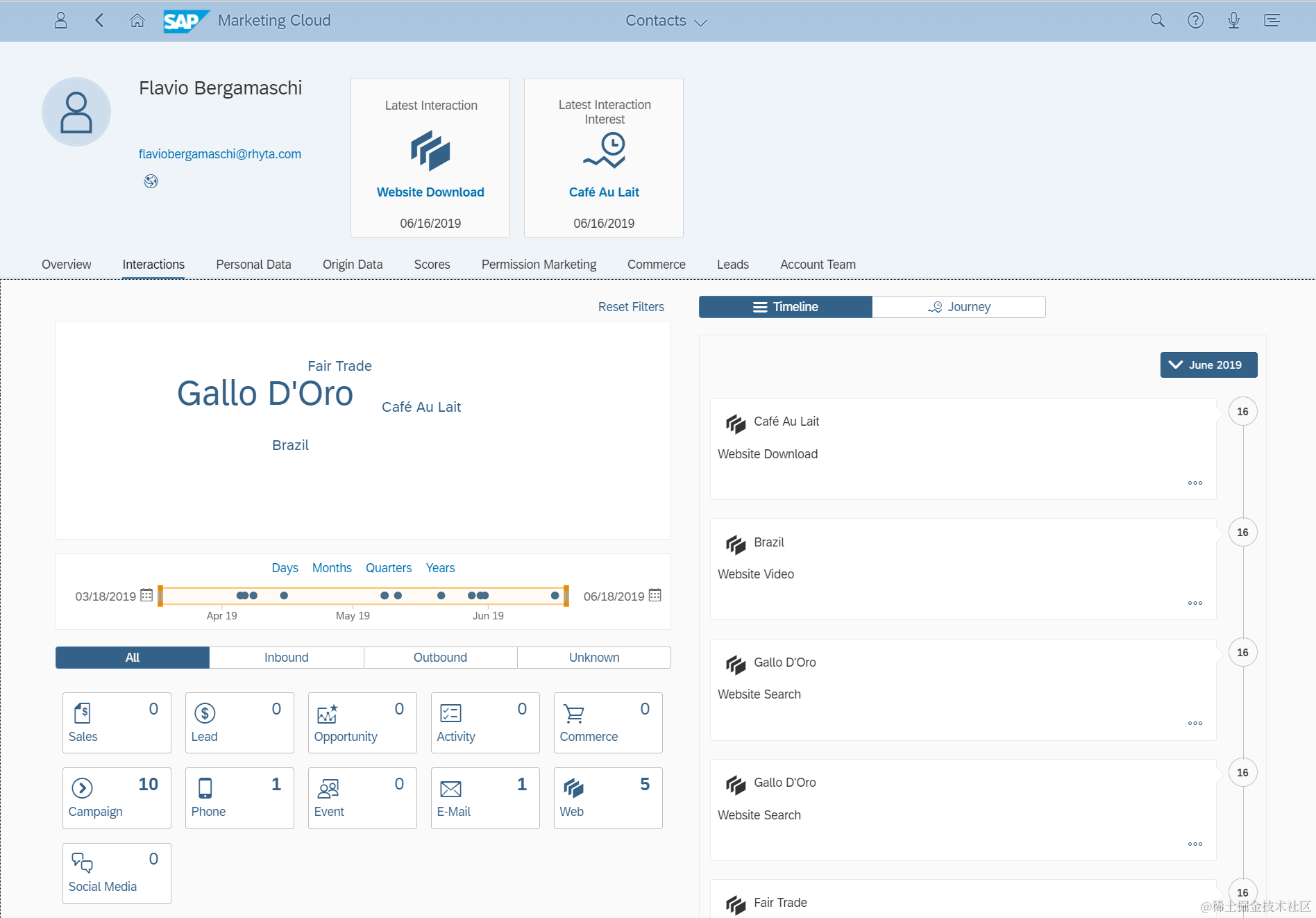1316x918 pixels.
Task: Click the Latest Interaction Interest clock icon
Action: coord(605,151)
